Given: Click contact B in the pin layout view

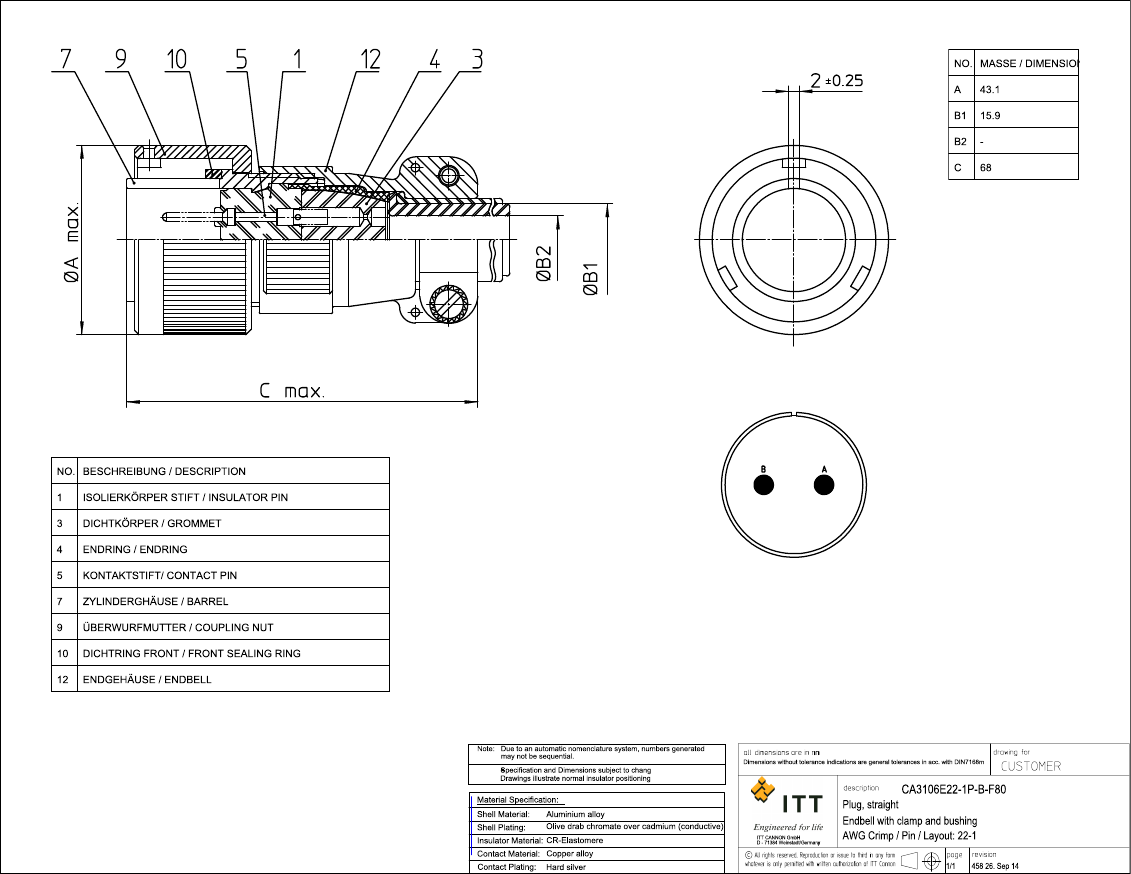Looking at the screenshot, I should (763, 485).
